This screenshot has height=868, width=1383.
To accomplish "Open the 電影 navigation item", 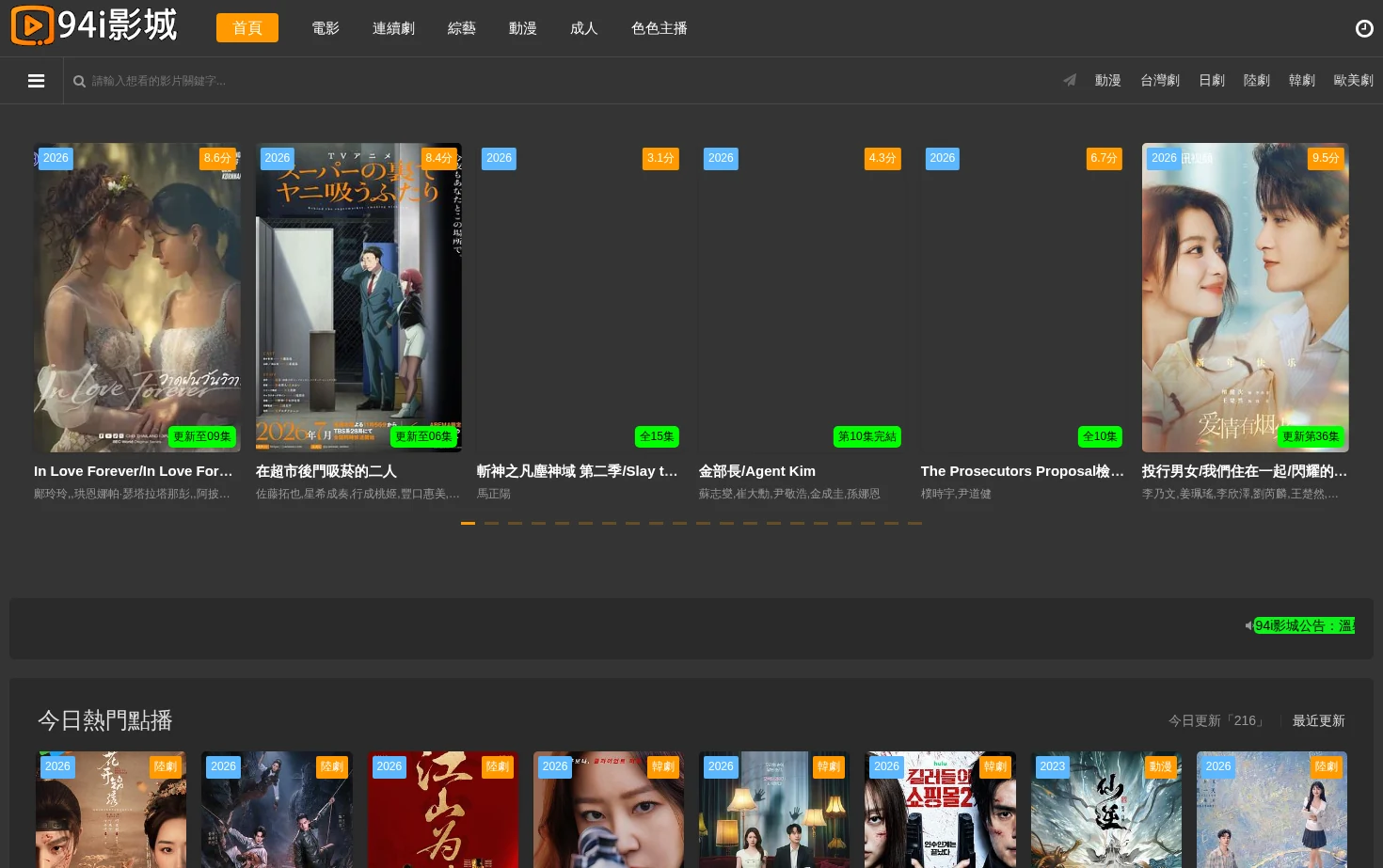I will tap(326, 28).
